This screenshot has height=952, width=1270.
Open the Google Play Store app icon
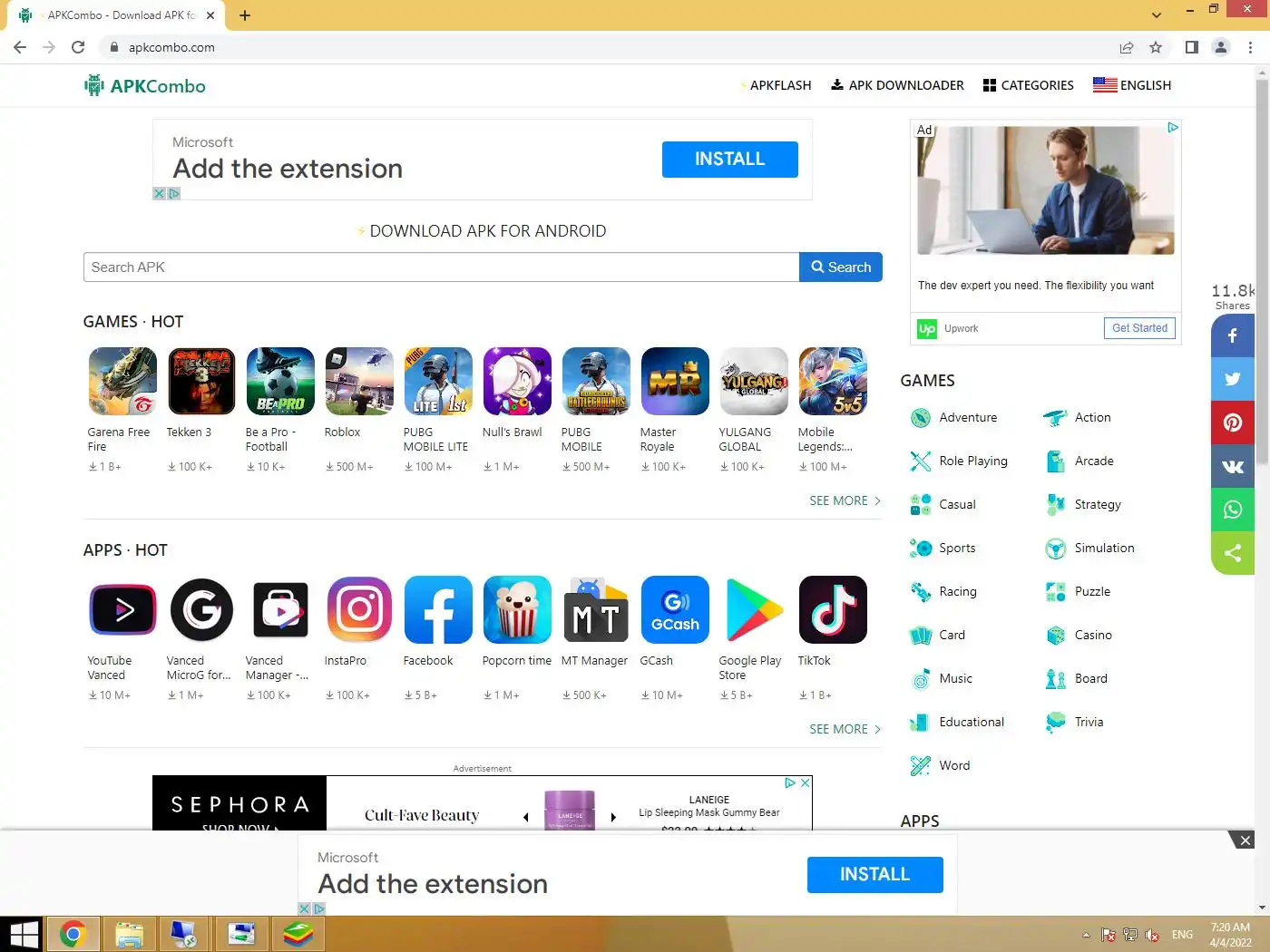point(754,610)
